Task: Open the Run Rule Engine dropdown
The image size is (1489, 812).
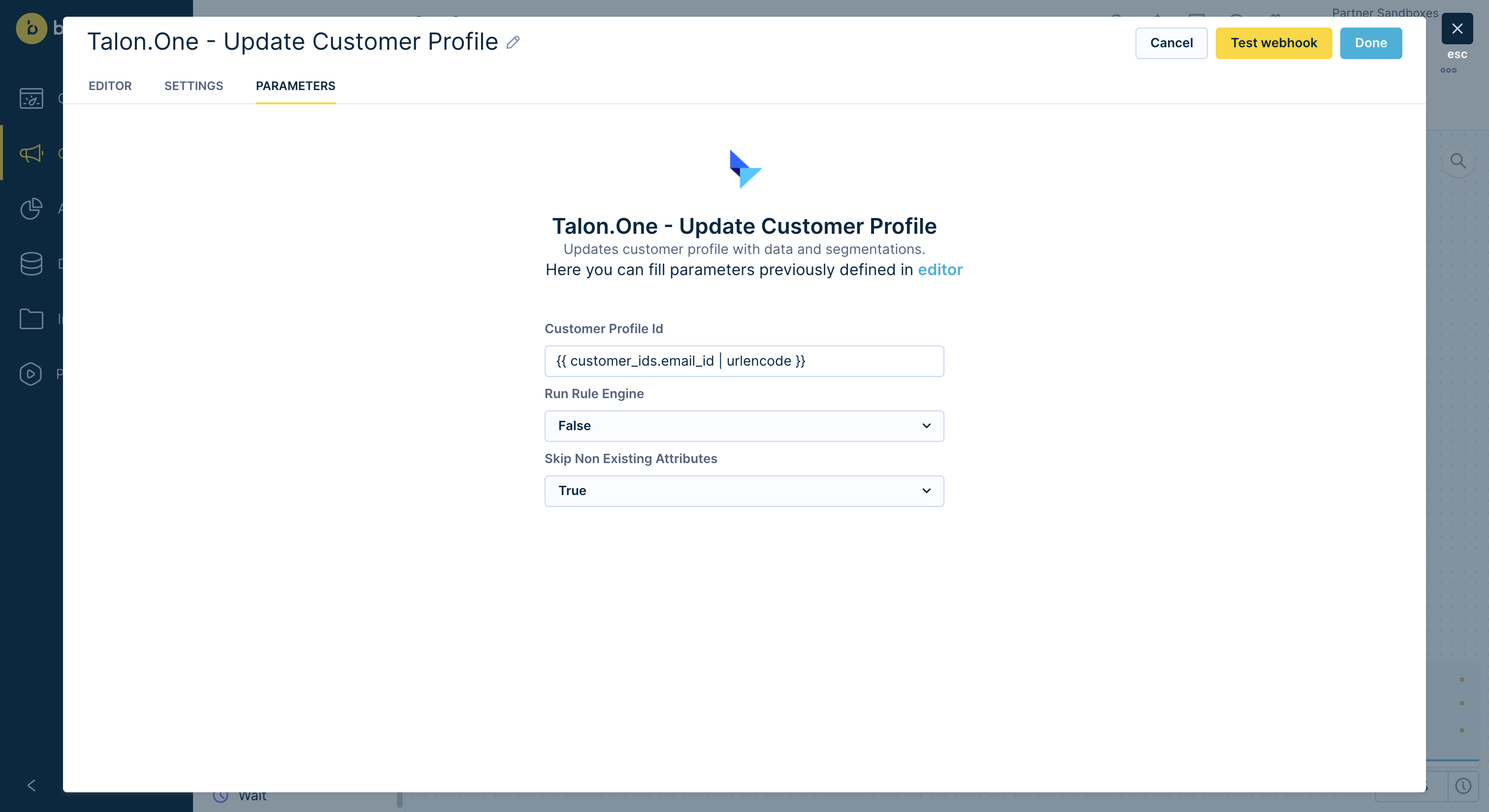Action: pyautogui.click(x=744, y=426)
